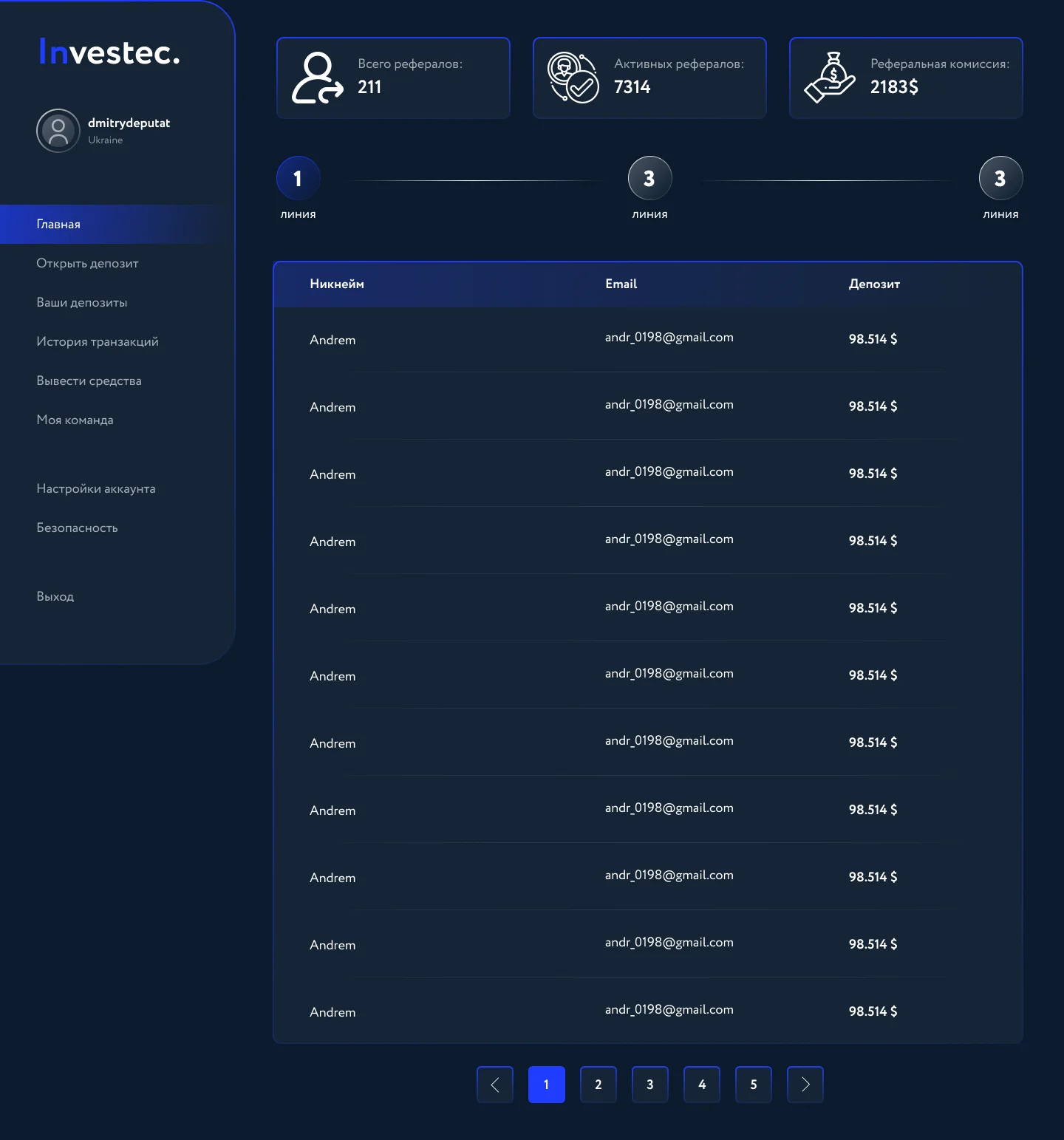
Task: Go to page 3 of pagination
Action: pos(650,1085)
